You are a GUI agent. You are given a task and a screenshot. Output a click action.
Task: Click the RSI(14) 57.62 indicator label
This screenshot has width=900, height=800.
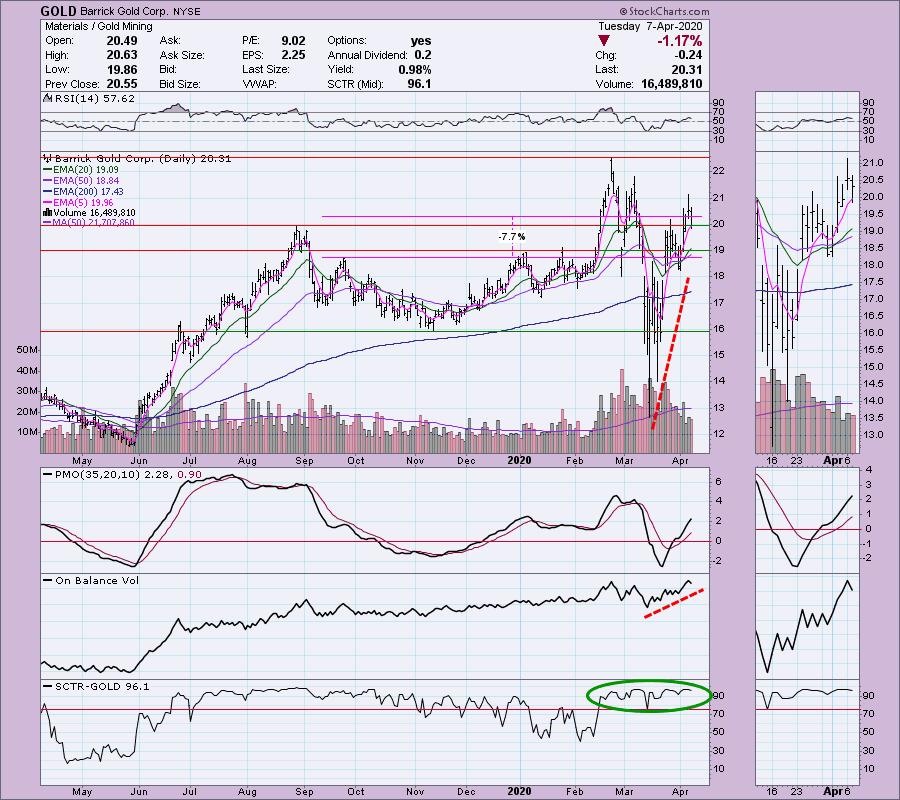point(91,99)
